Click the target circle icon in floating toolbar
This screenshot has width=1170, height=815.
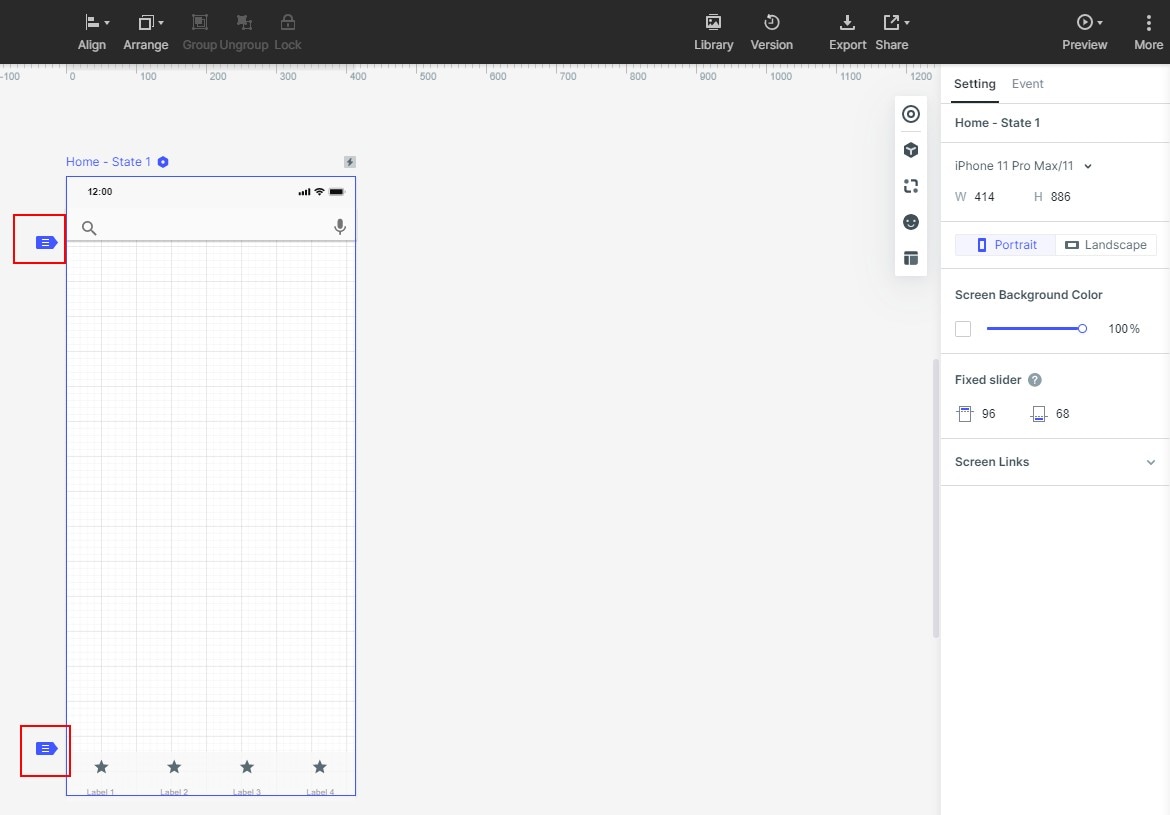click(x=910, y=114)
